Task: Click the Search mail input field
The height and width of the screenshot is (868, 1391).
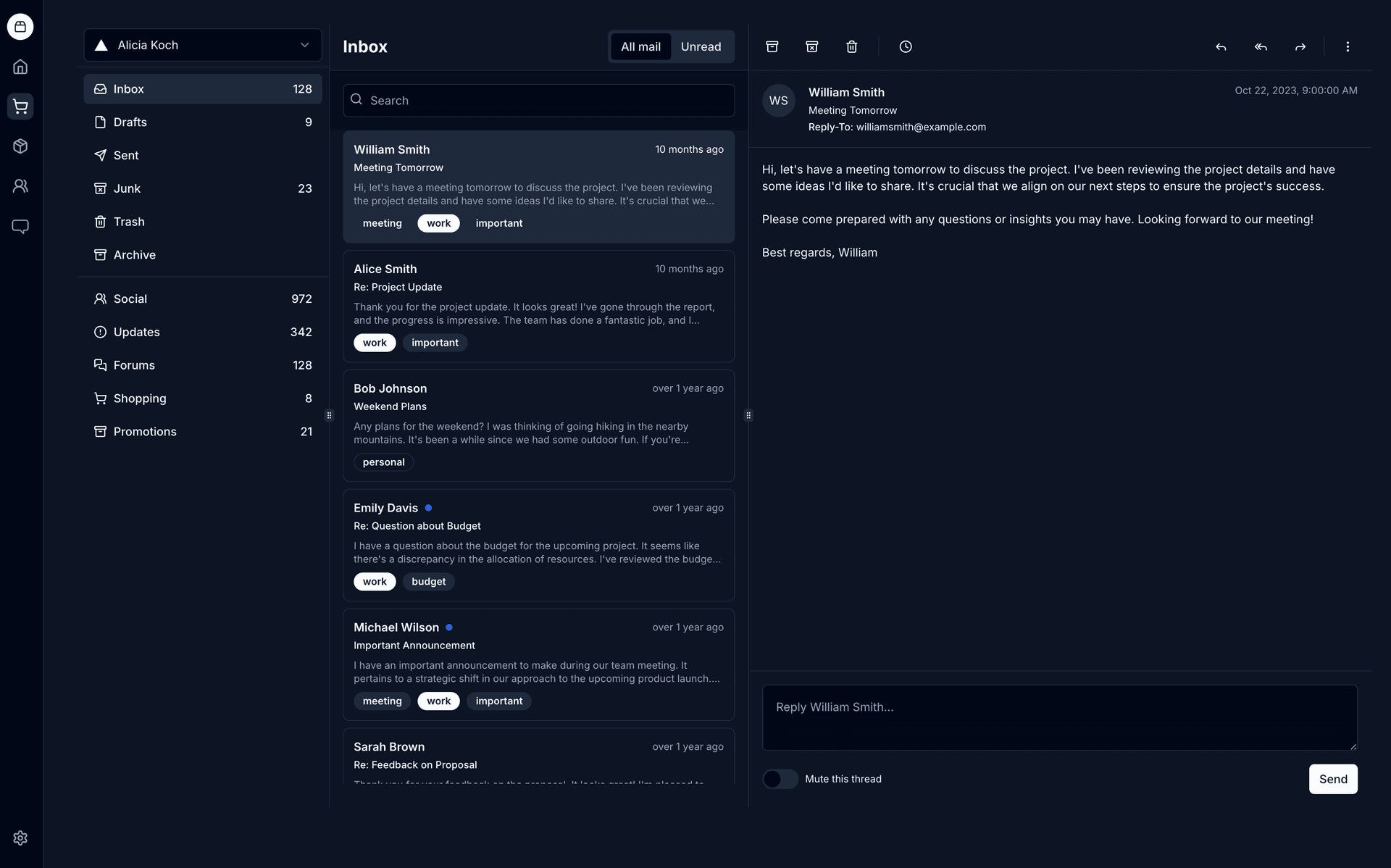Action: (x=538, y=100)
